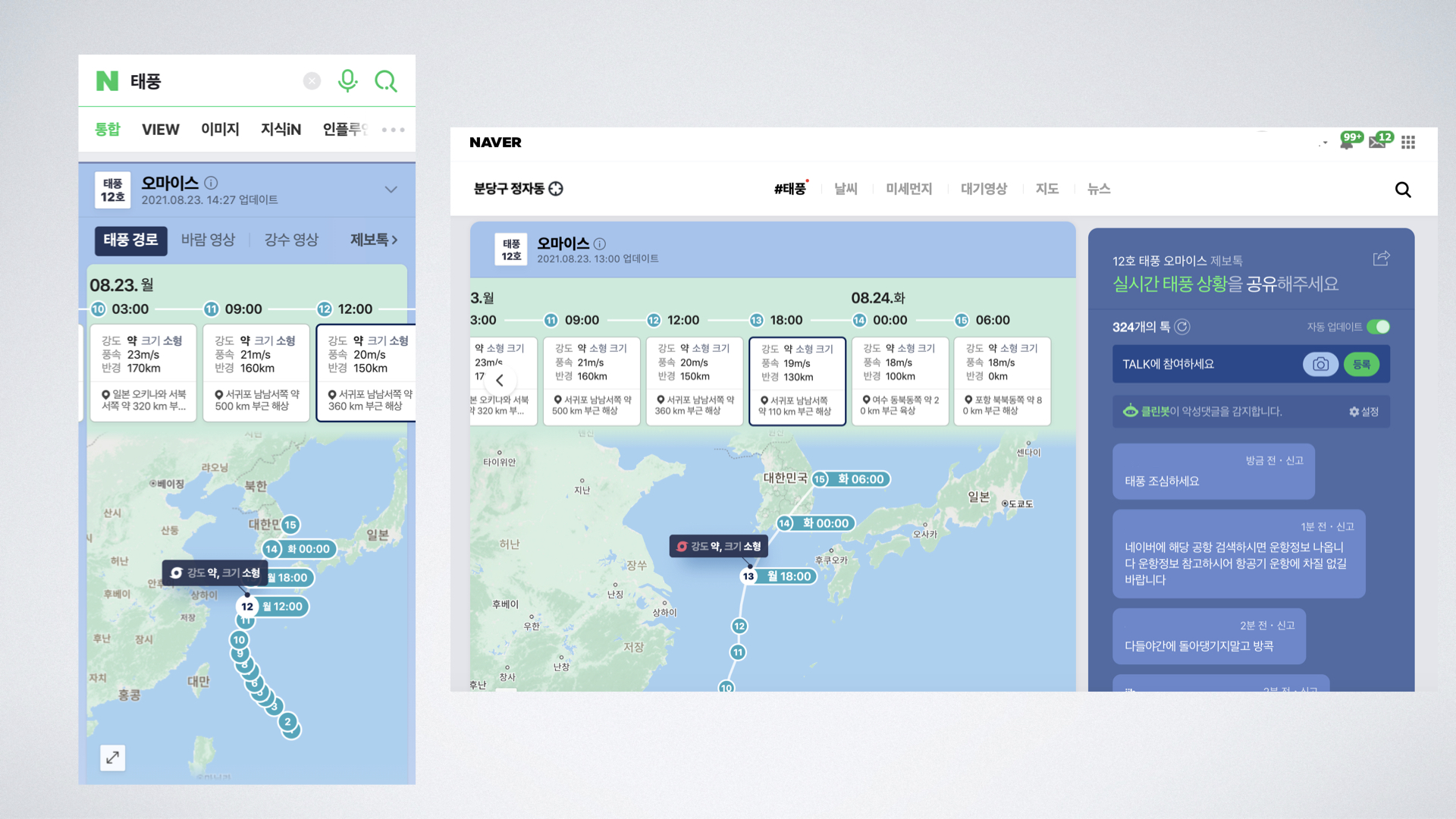The height and width of the screenshot is (819, 1456).
Task: Switch to the VIEW tab
Action: (161, 130)
